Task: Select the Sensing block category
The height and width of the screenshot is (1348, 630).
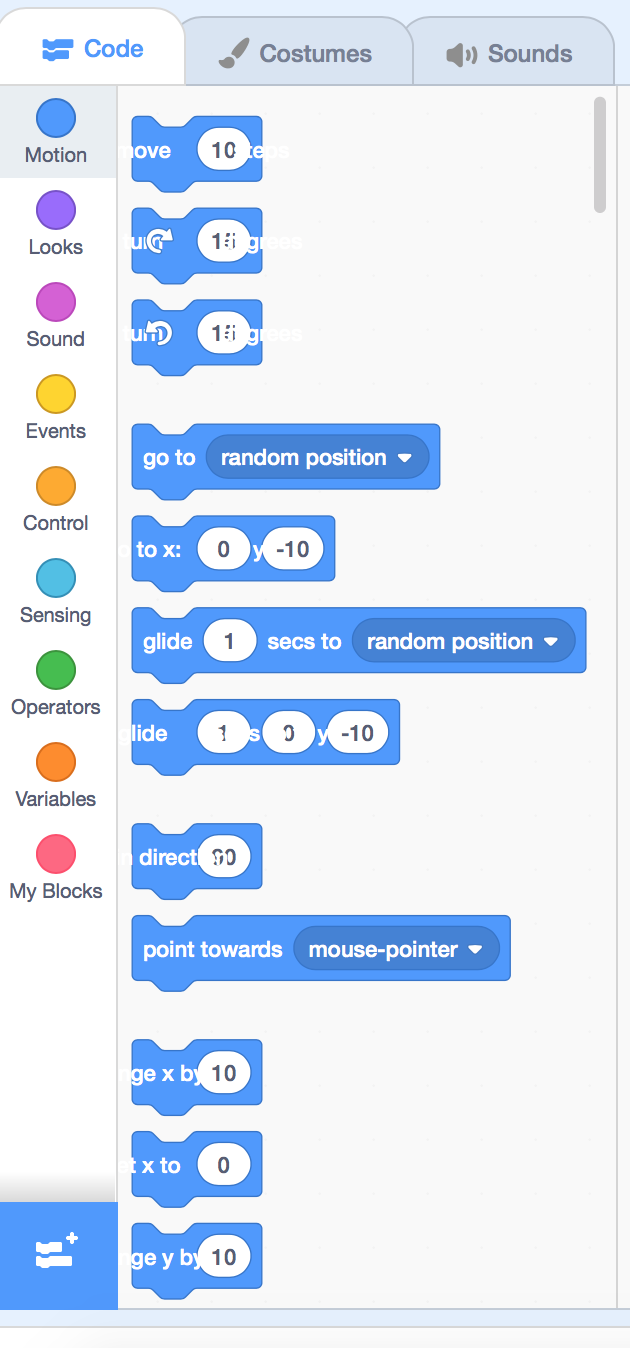Action: point(56,578)
